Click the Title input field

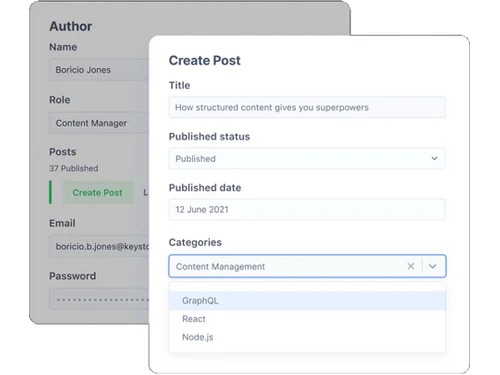click(307, 107)
